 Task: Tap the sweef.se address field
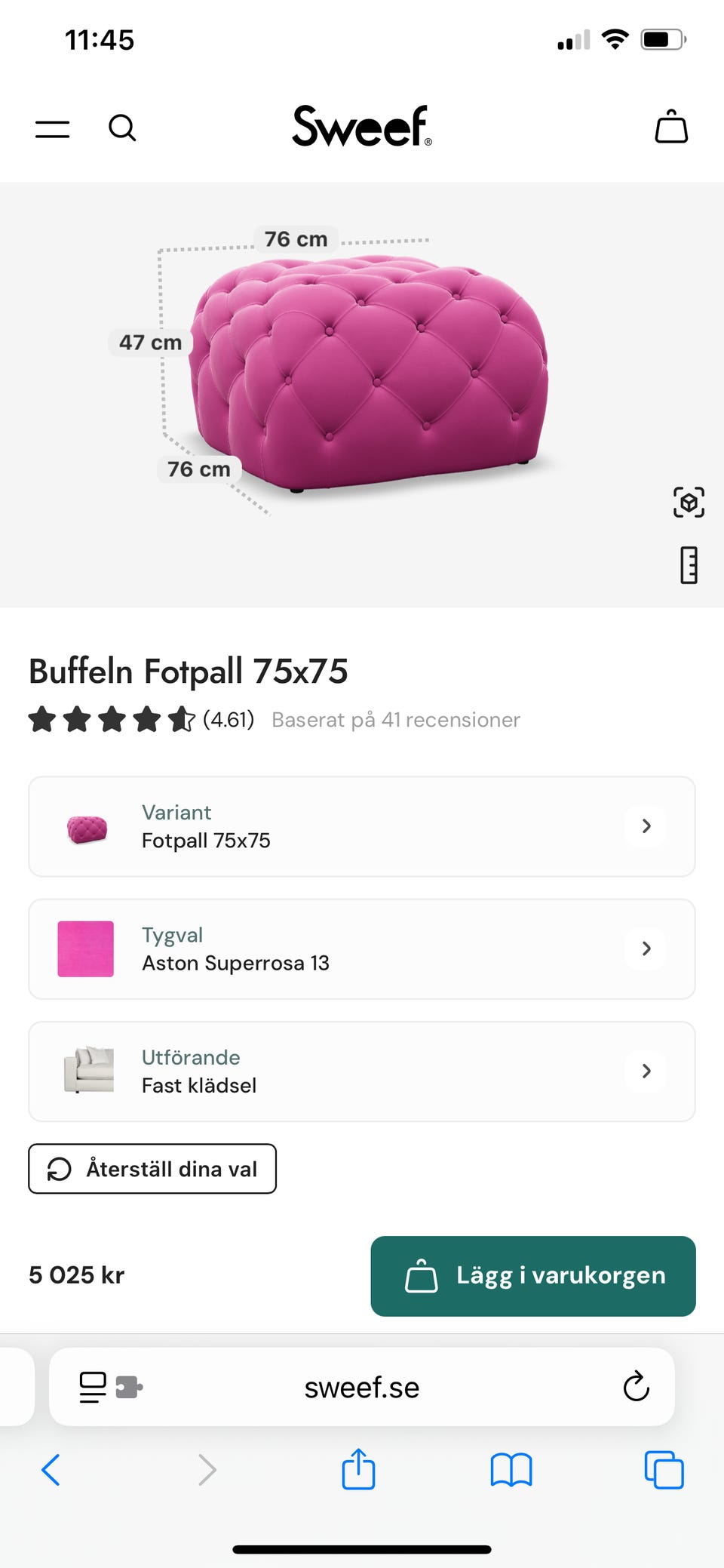[x=362, y=1387]
